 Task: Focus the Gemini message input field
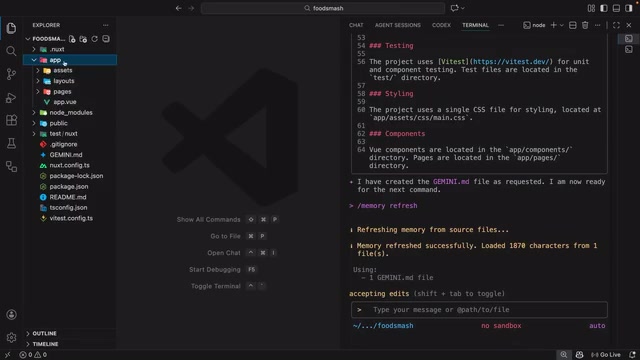pyautogui.click(x=479, y=310)
